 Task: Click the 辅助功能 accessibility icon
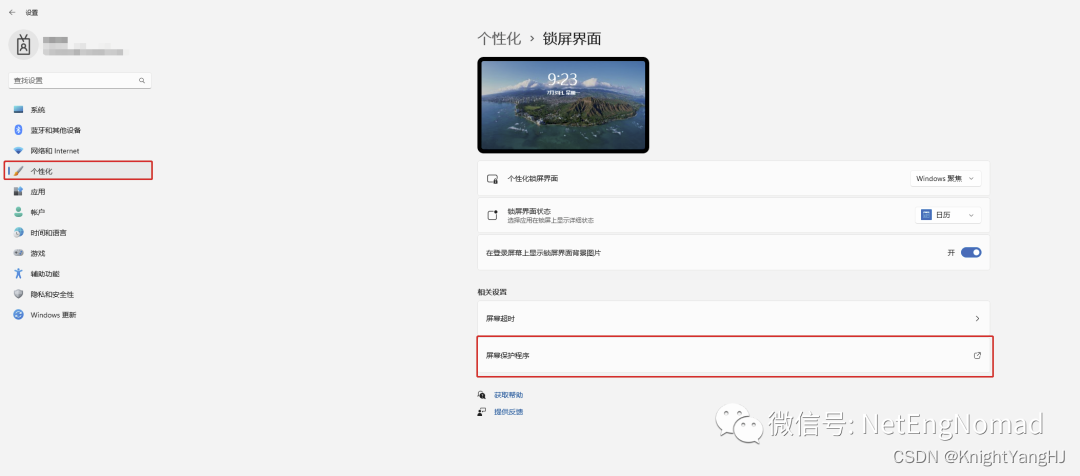19,273
